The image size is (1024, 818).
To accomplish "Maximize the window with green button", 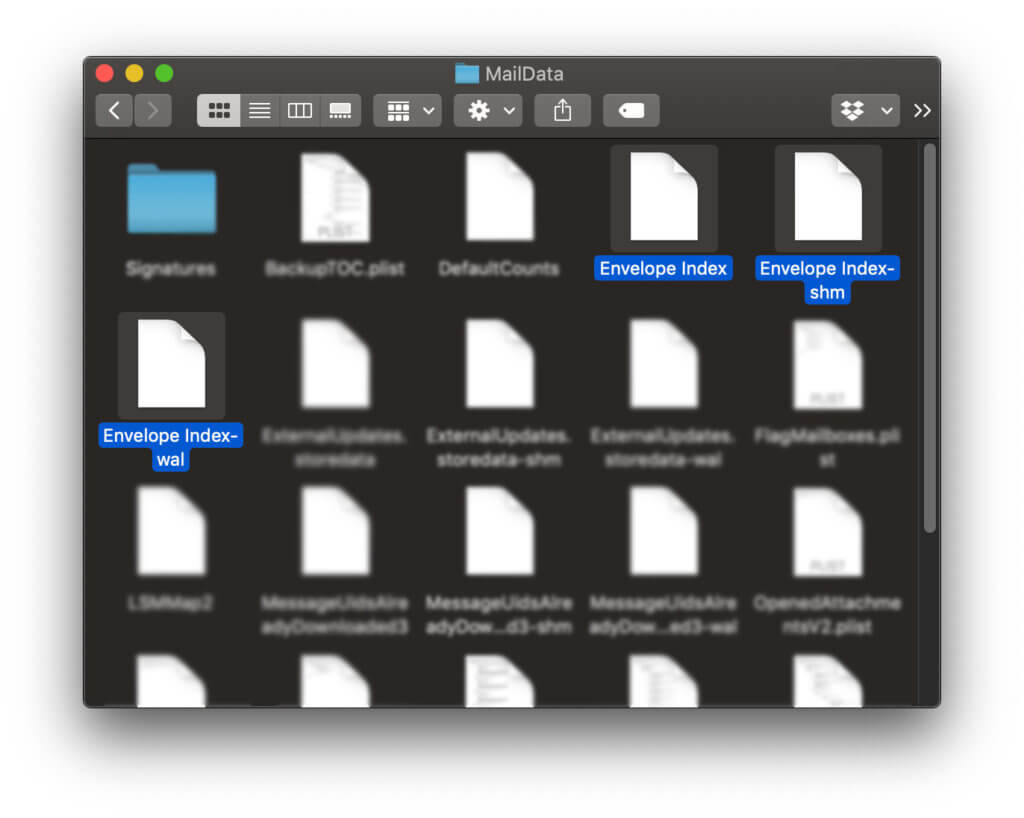I will [x=165, y=73].
